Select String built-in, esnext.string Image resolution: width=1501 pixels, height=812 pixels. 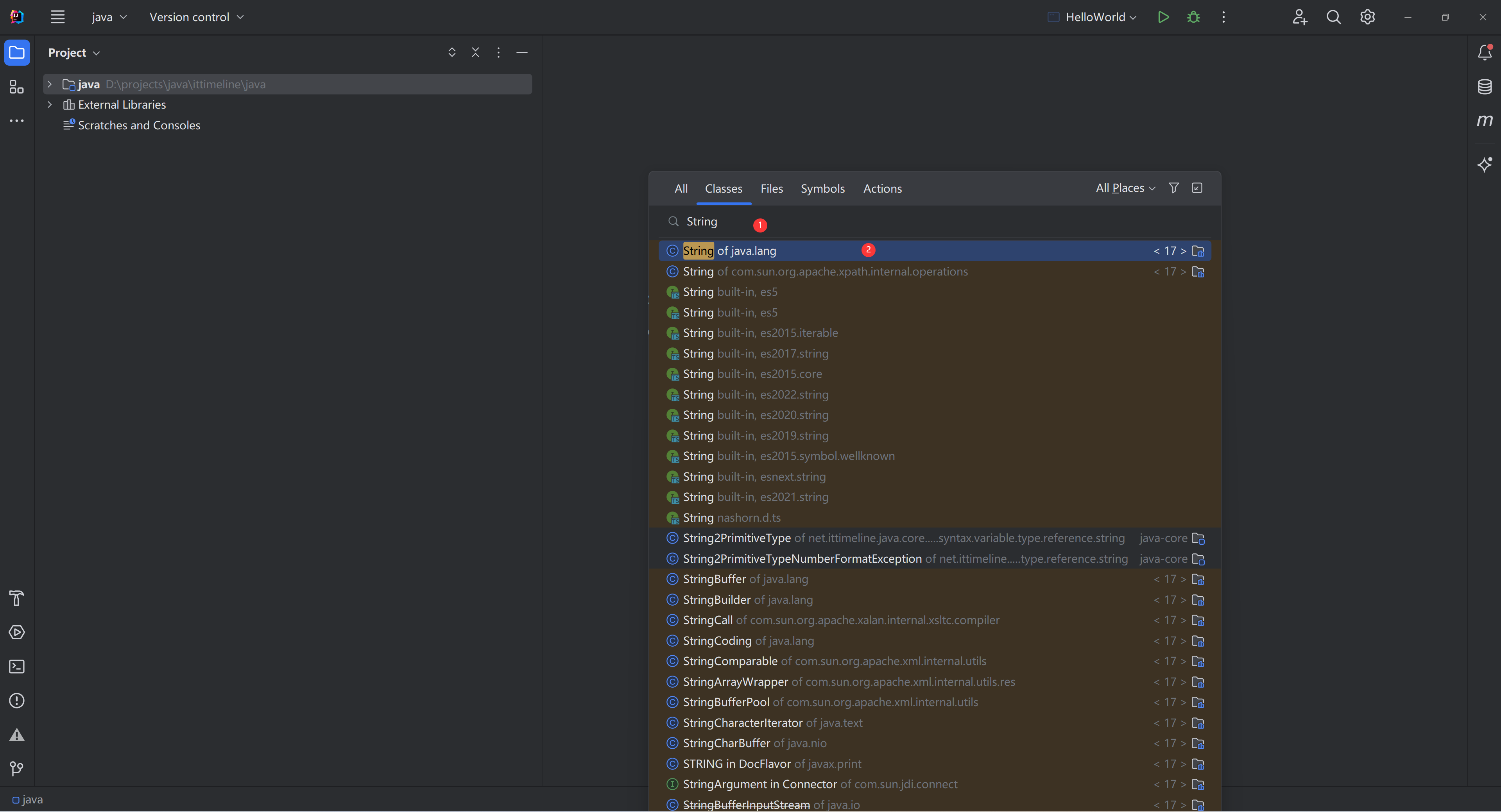(935, 476)
